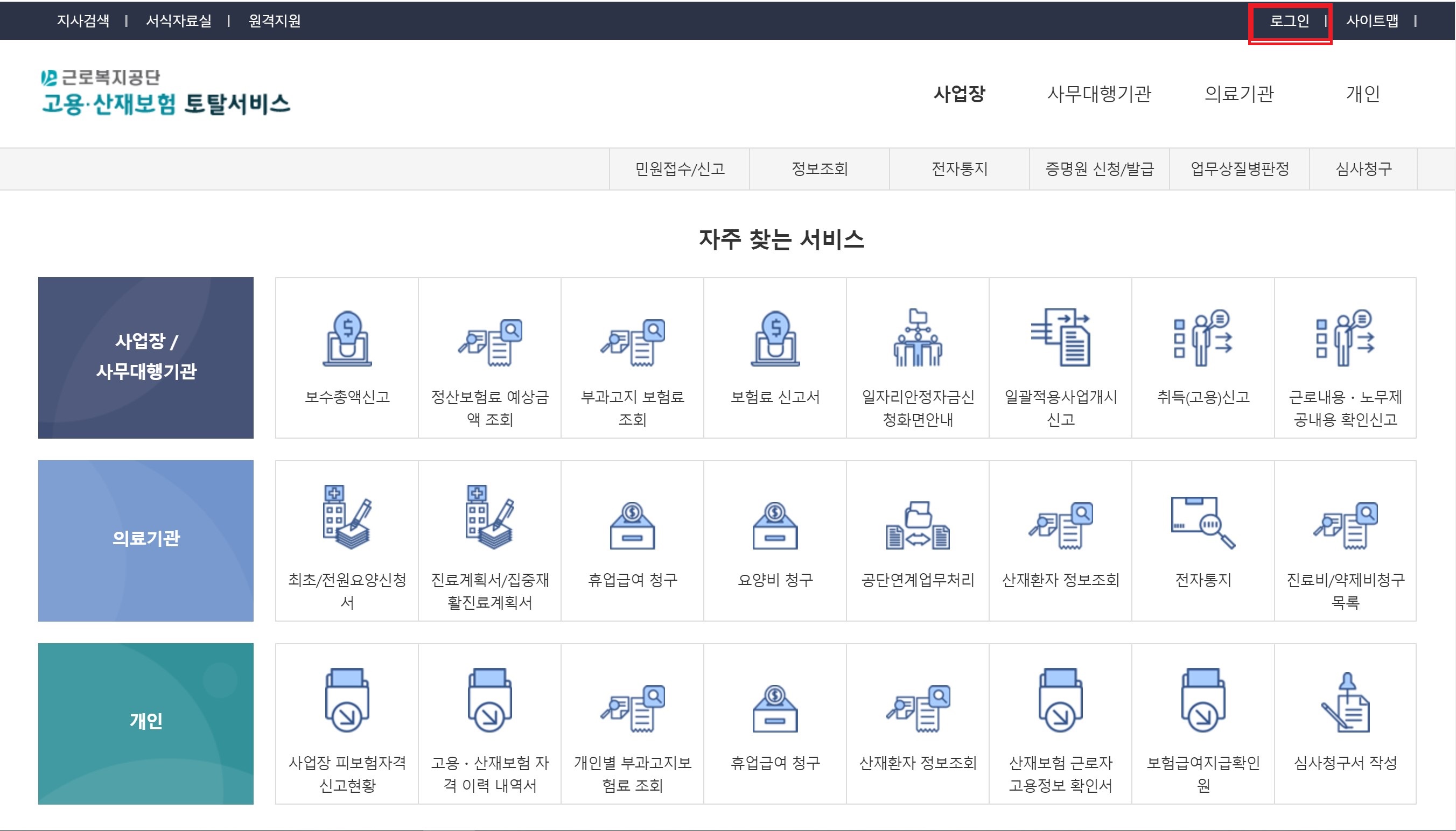Image resolution: width=1456 pixels, height=831 pixels.
Task: Open the 민원접수/신고 menu
Action: pyautogui.click(x=680, y=169)
